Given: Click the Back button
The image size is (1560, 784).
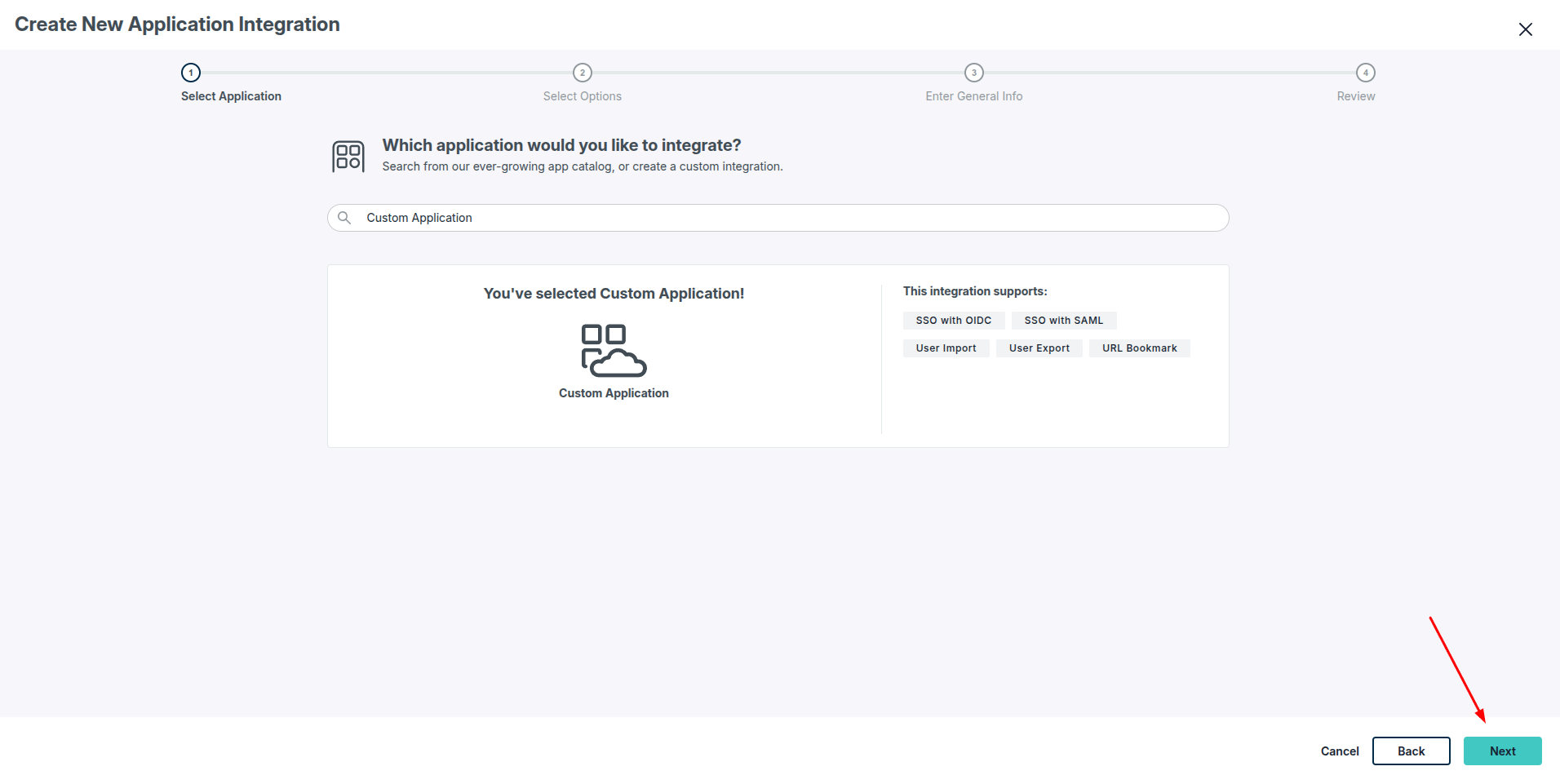Looking at the screenshot, I should tap(1412, 751).
